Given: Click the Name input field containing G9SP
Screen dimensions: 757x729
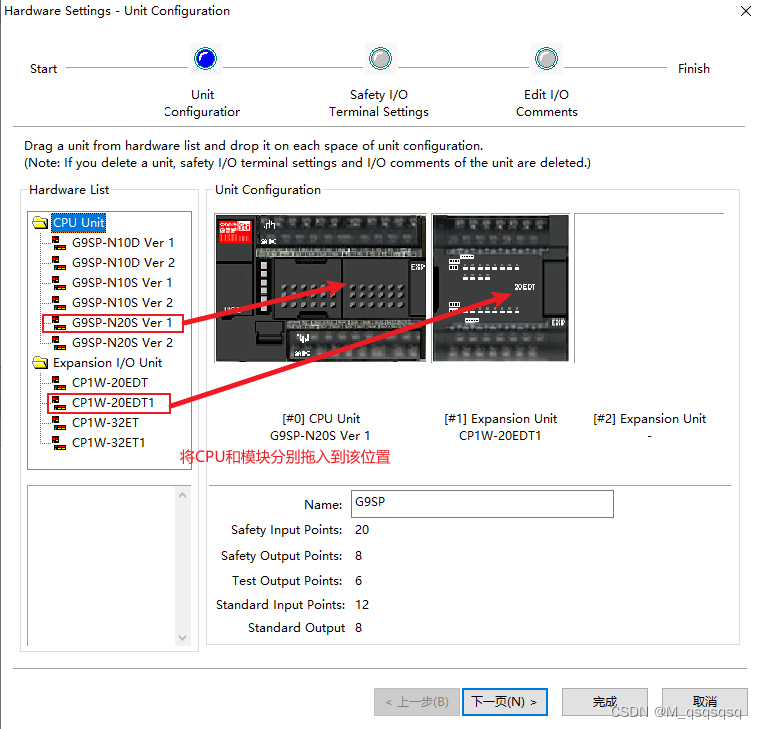Looking at the screenshot, I should 482,504.
